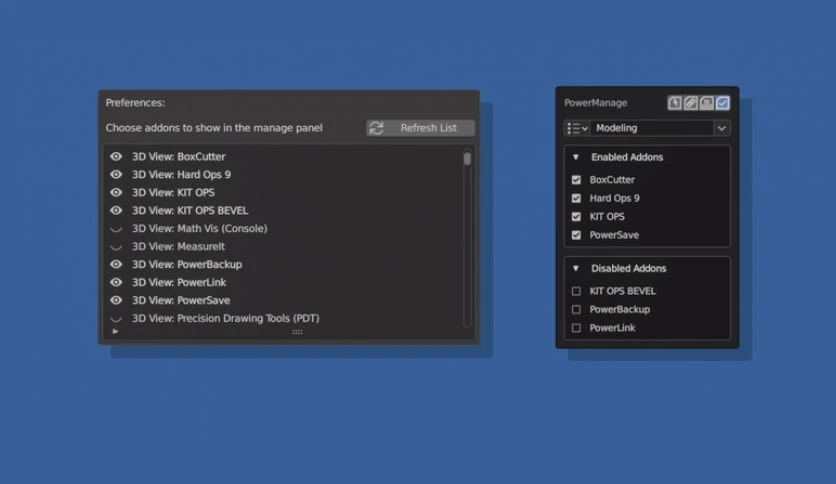Enable the KIT OPS BEVEL addon checkbox
This screenshot has height=484, width=836.
click(576, 291)
